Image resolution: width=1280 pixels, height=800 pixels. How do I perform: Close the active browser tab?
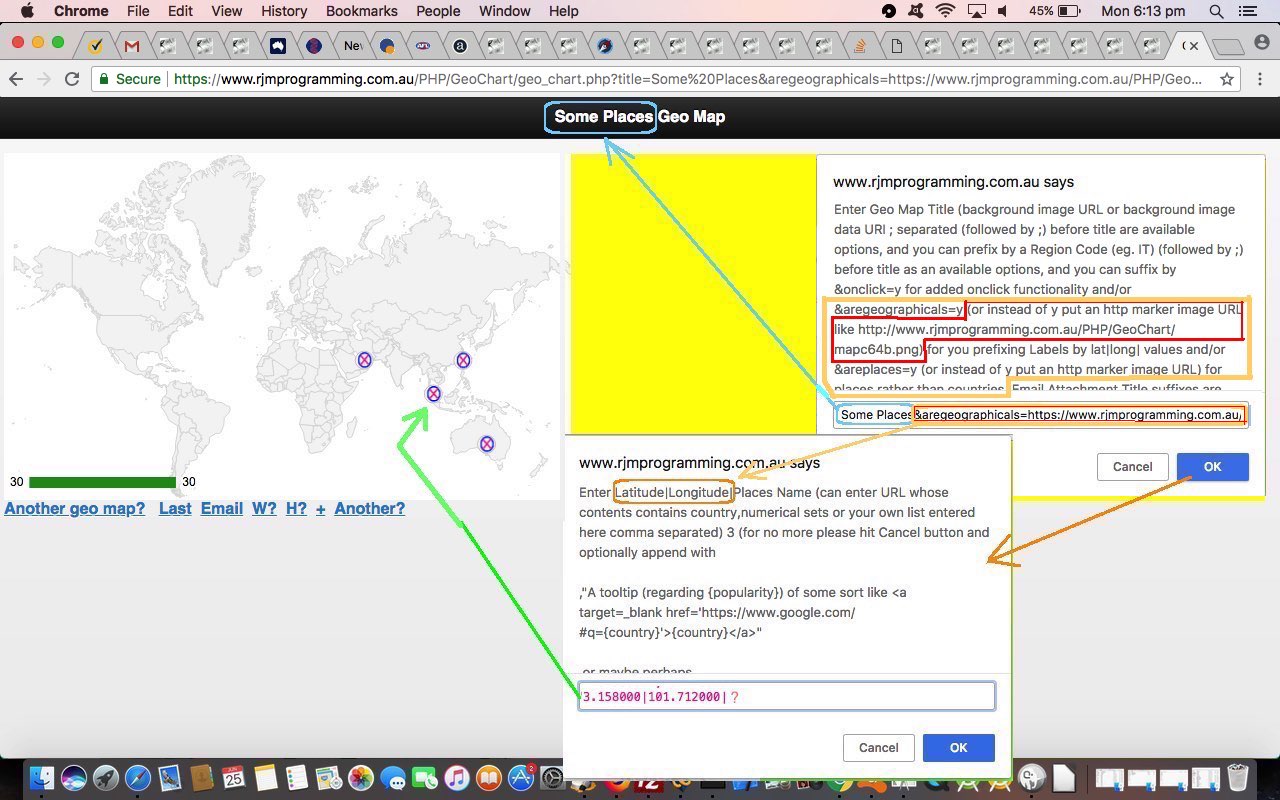(x=1193, y=45)
